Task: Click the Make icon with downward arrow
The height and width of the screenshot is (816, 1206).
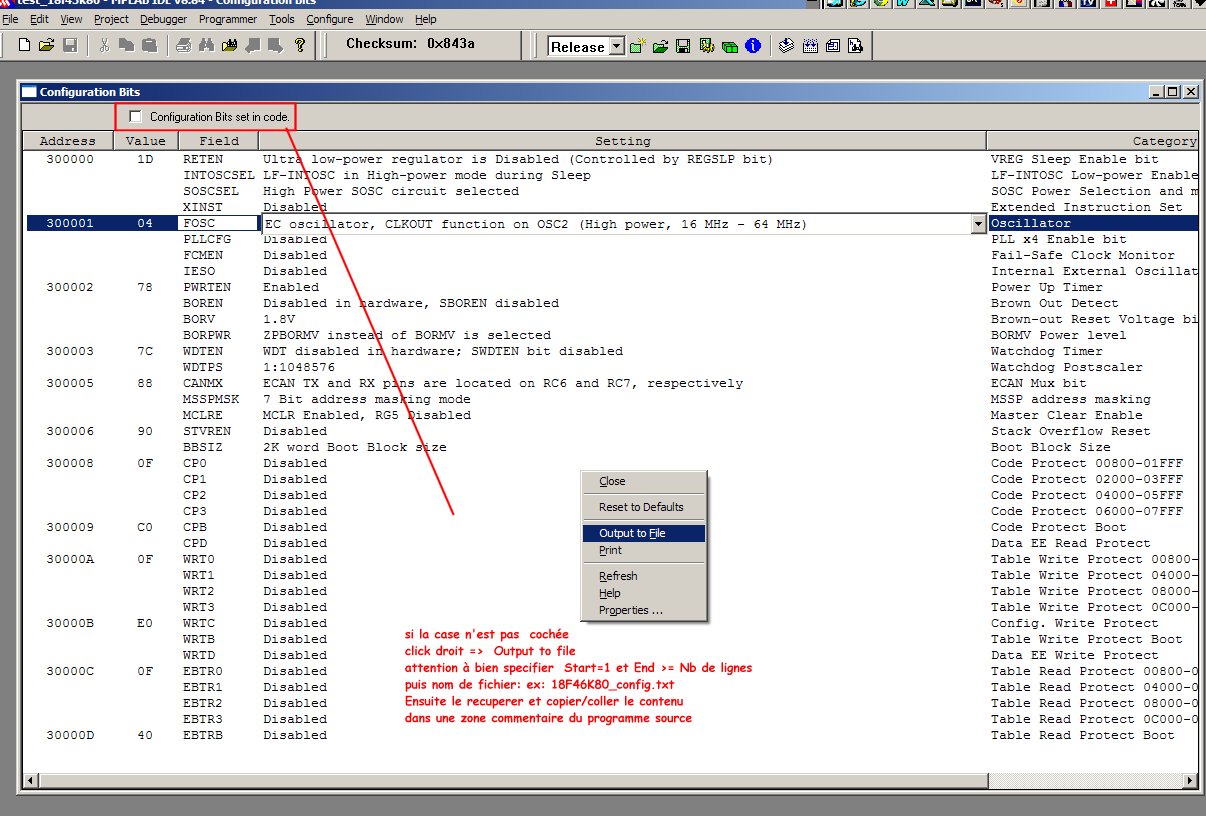Action: (x=787, y=46)
